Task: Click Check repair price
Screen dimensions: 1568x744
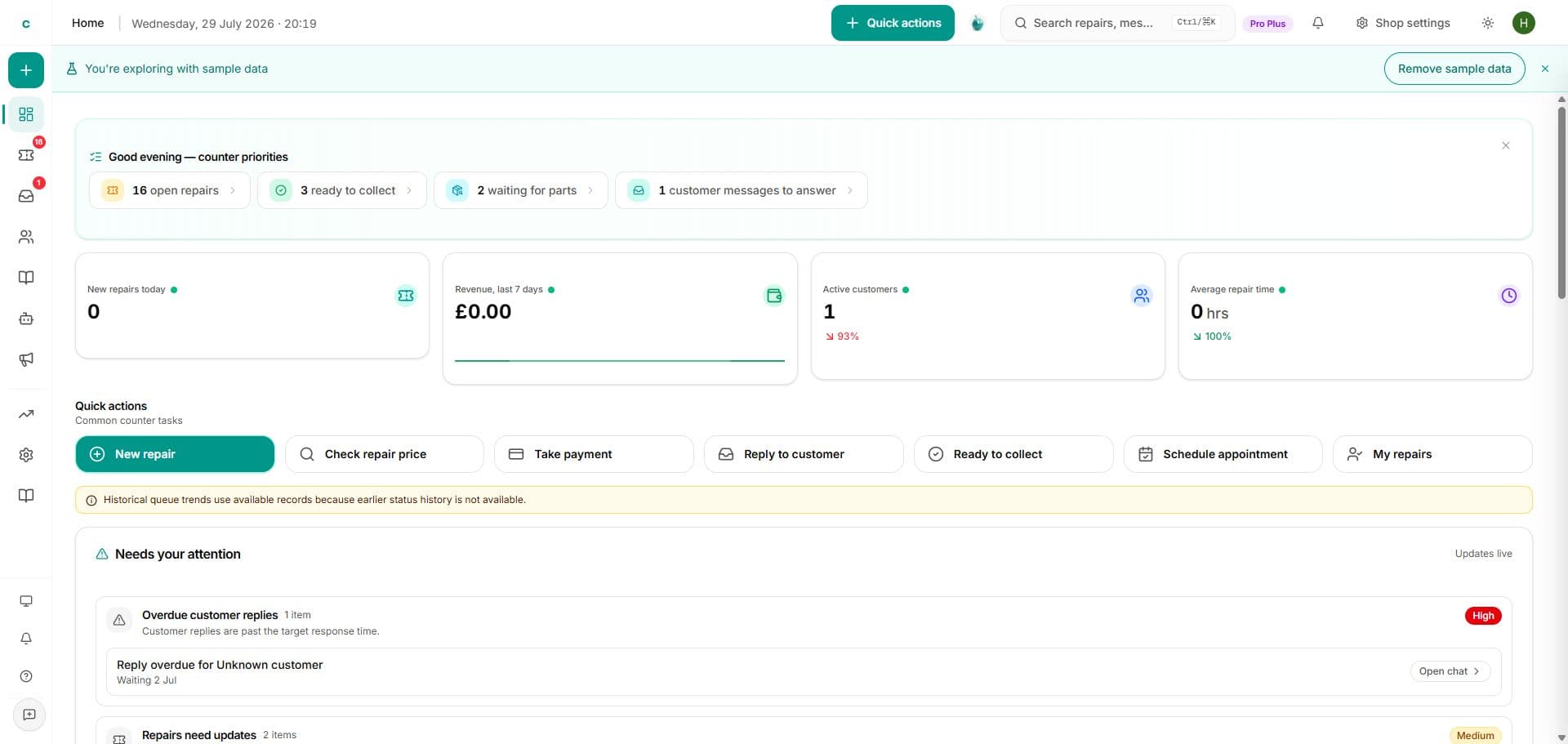Action: (x=385, y=454)
